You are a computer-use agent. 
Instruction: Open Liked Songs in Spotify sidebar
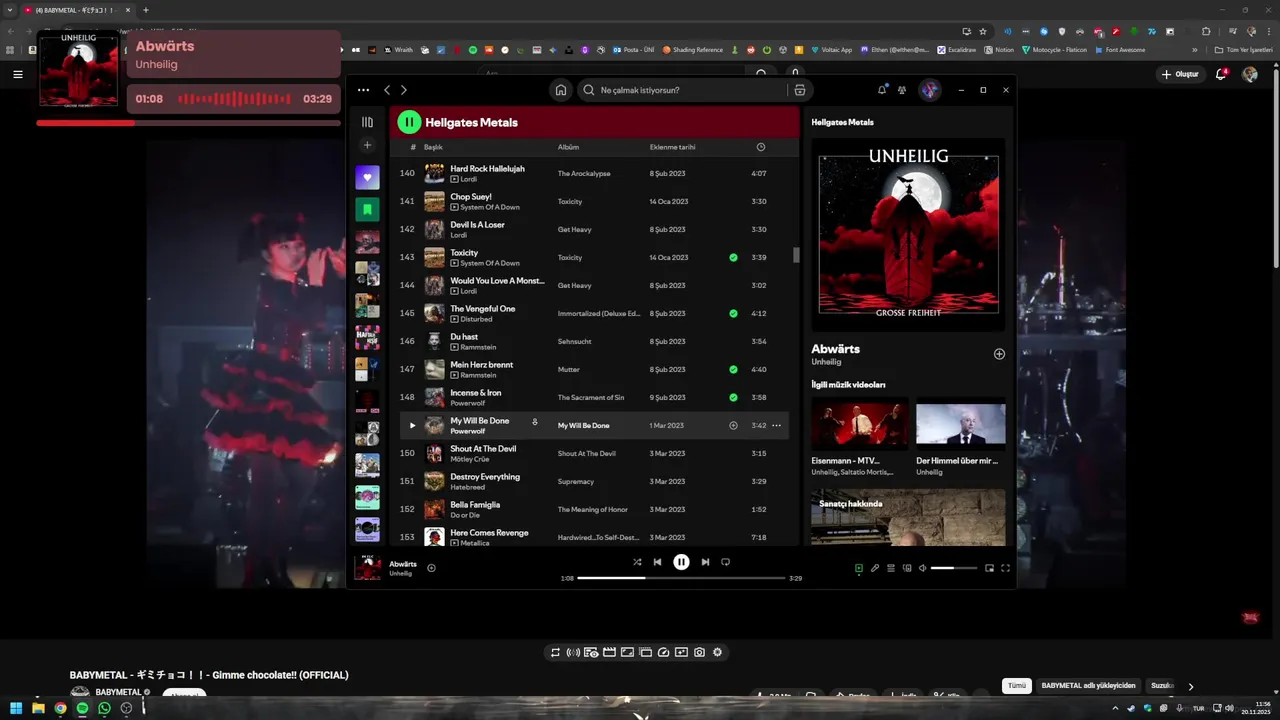click(x=367, y=178)
